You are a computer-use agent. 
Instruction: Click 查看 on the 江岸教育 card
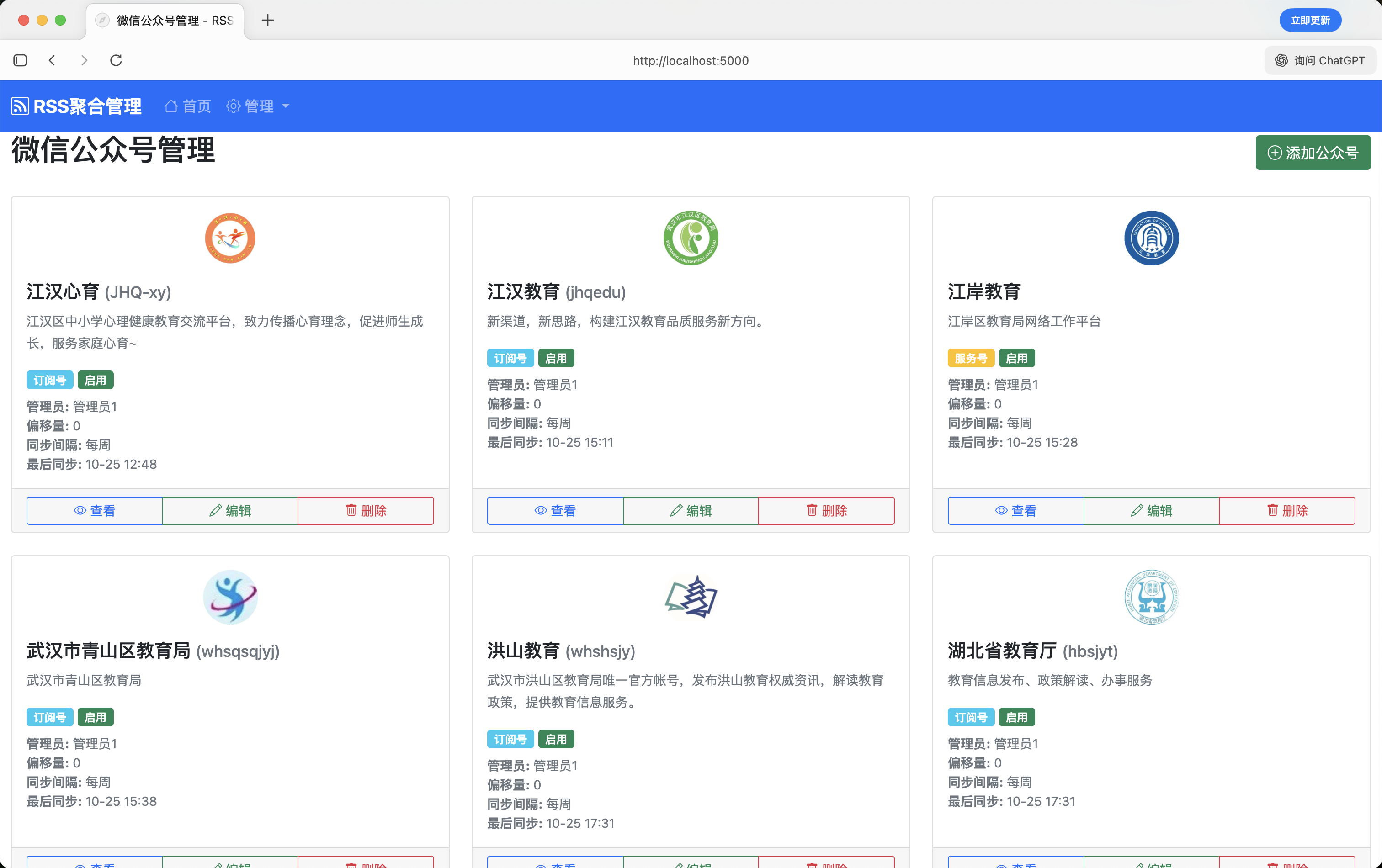(x=1015, y=510)
